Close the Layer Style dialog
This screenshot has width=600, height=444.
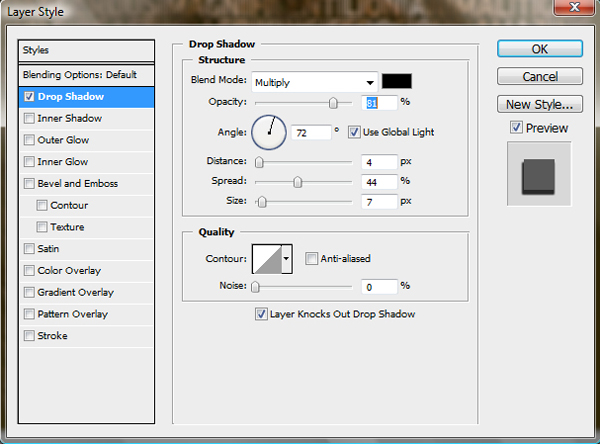point(574,7)
